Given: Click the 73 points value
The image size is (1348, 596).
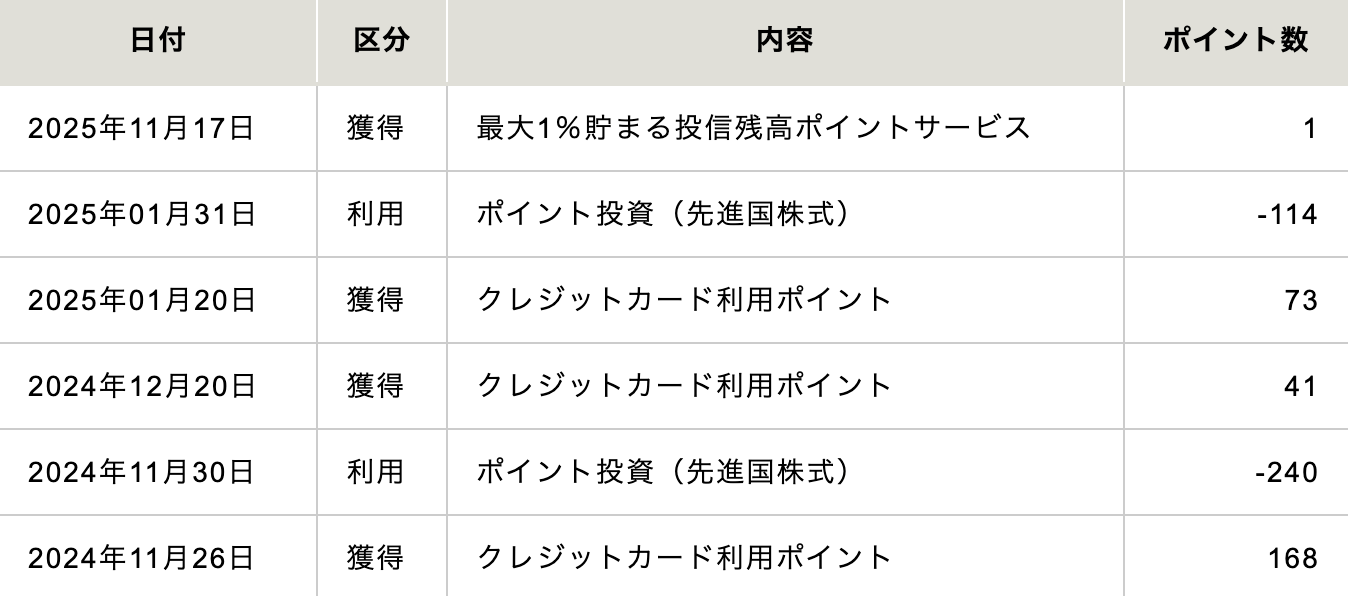Looking at the screenshot, I should [x=1301, y=300].
